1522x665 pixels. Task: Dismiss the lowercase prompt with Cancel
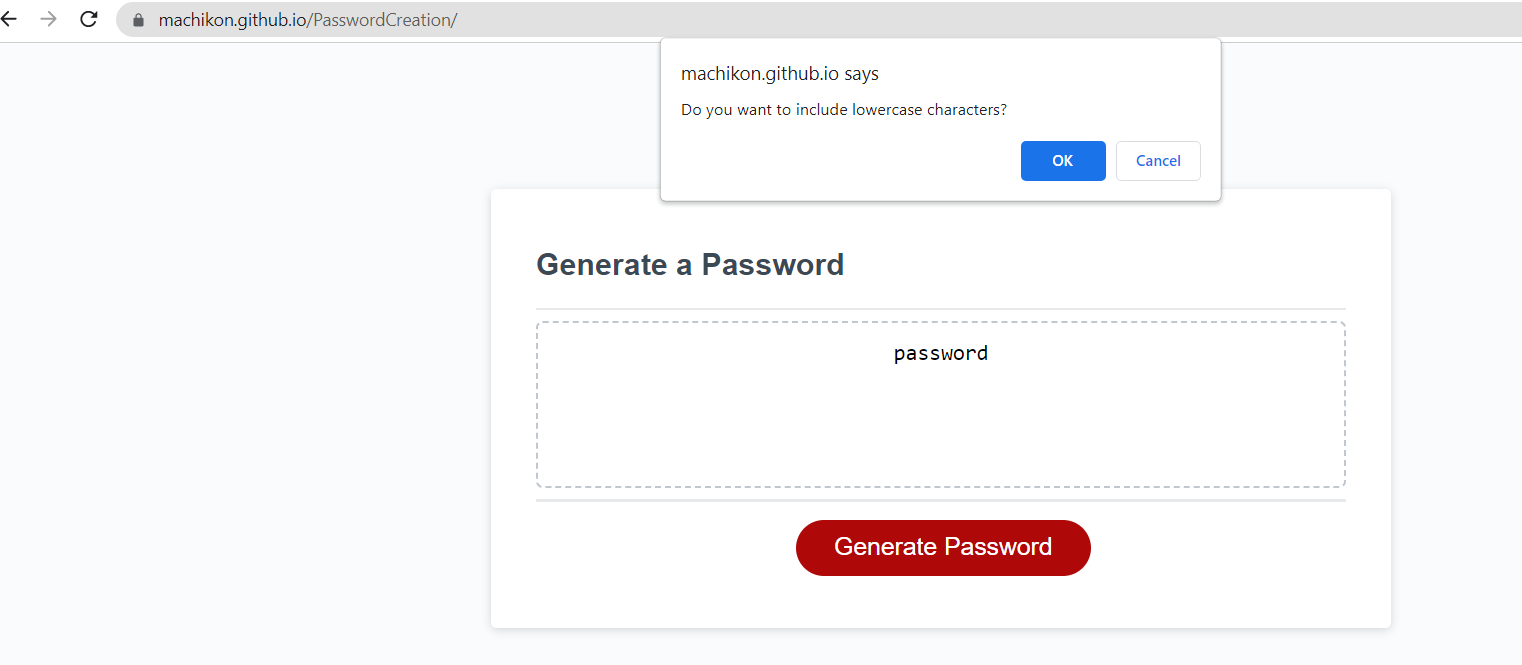click(1157, 160)
